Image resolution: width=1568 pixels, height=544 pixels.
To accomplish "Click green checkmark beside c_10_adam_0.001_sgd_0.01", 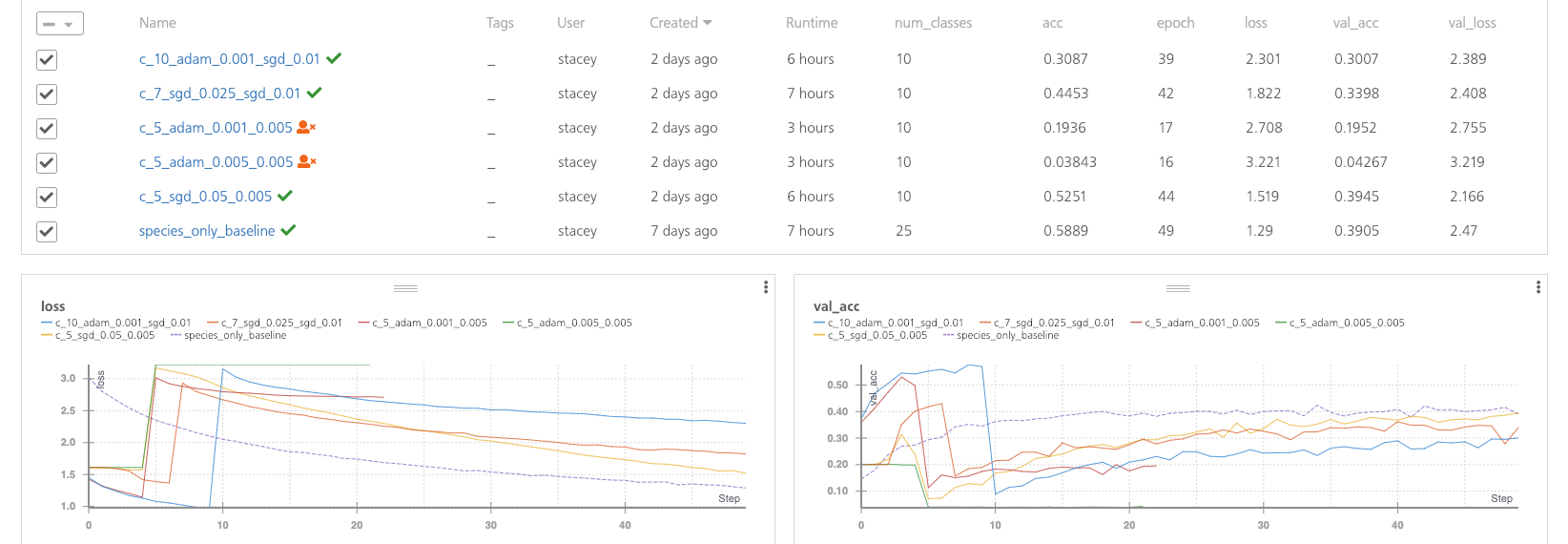I will (x=334, y=58).
